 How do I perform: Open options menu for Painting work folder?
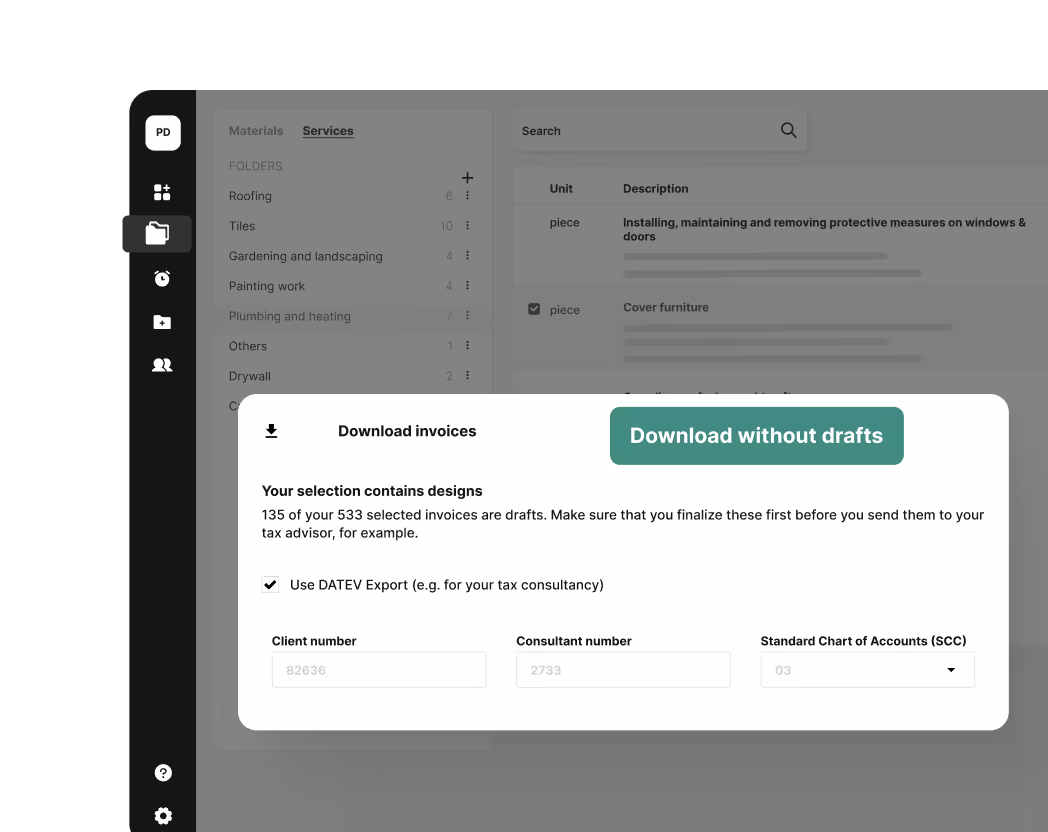[x=467, y=285]
